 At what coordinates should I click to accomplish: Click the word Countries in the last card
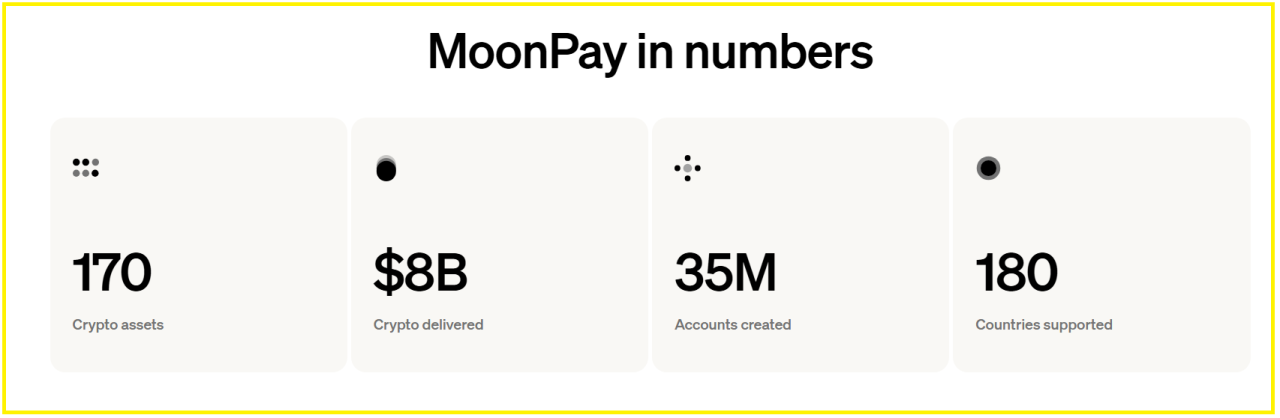[x=1006, y=325]
